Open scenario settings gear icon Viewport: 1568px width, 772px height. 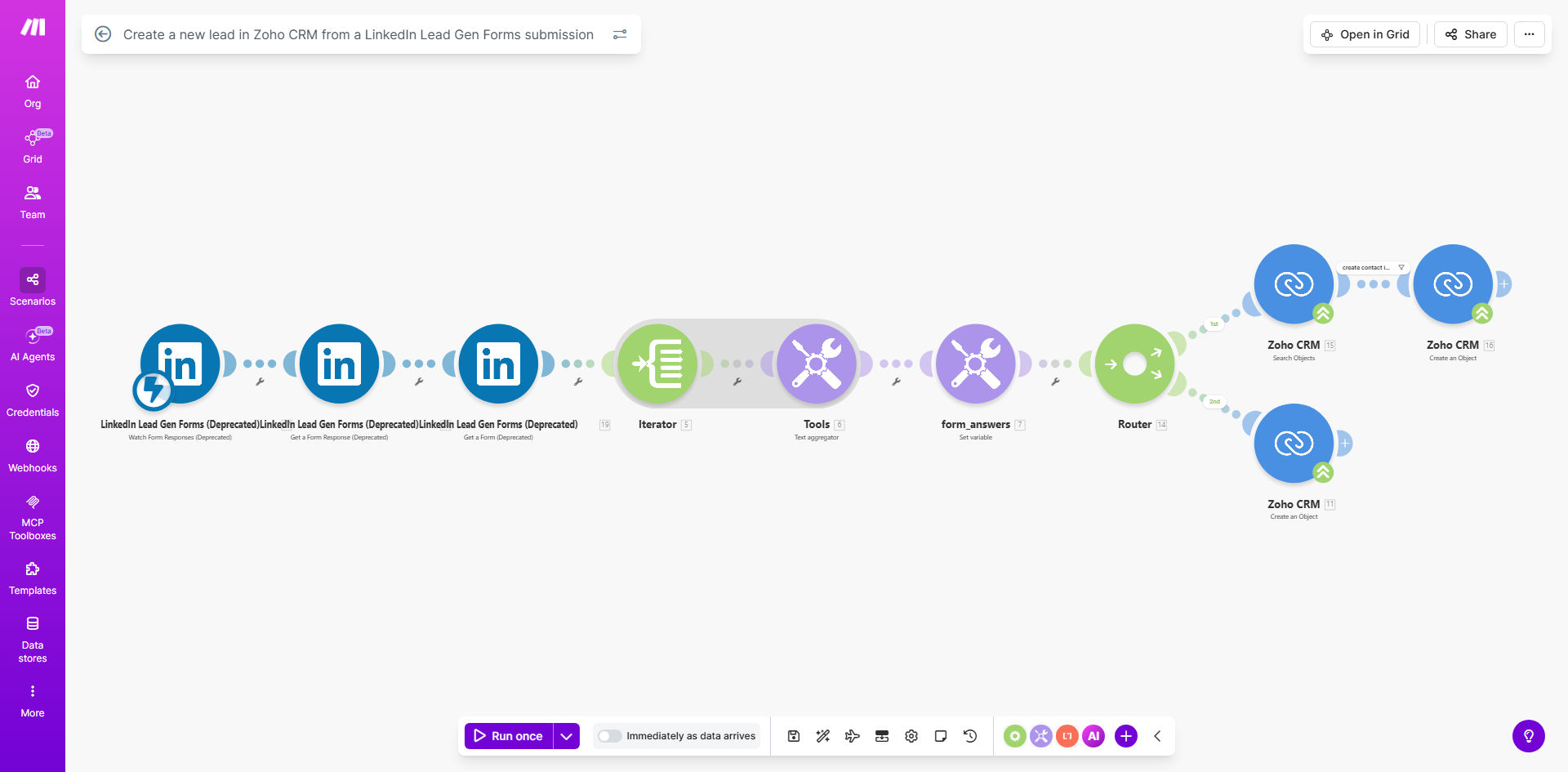(911, 736)
